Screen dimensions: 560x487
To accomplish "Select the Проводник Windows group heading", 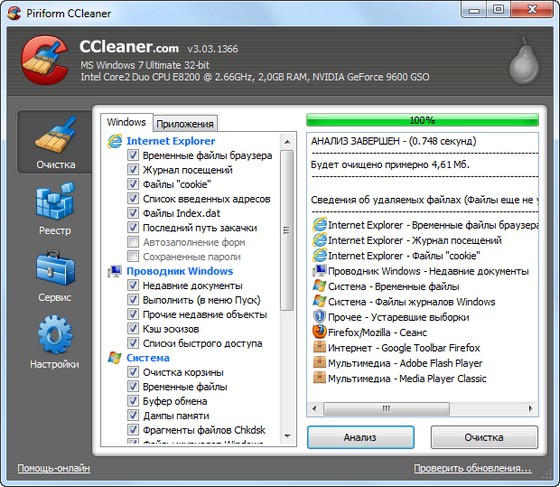I will (180, 271).
